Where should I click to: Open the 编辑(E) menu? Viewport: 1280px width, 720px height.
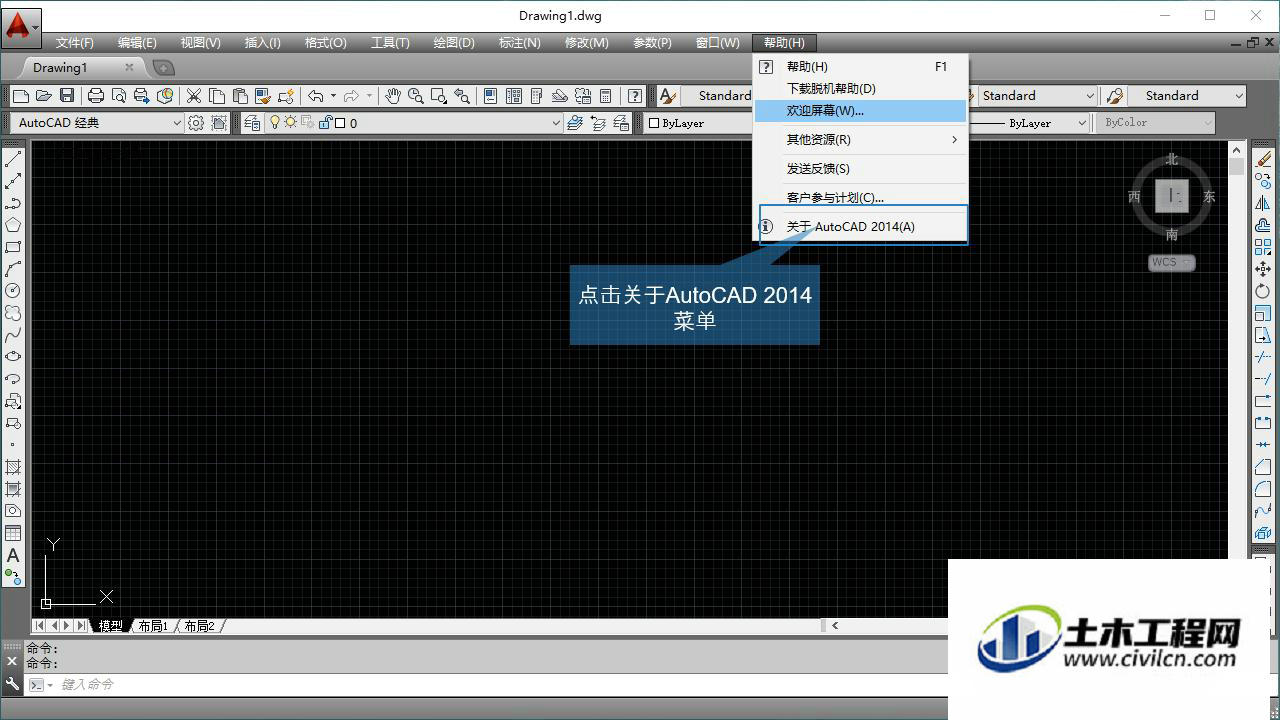[x=137, y=43]
